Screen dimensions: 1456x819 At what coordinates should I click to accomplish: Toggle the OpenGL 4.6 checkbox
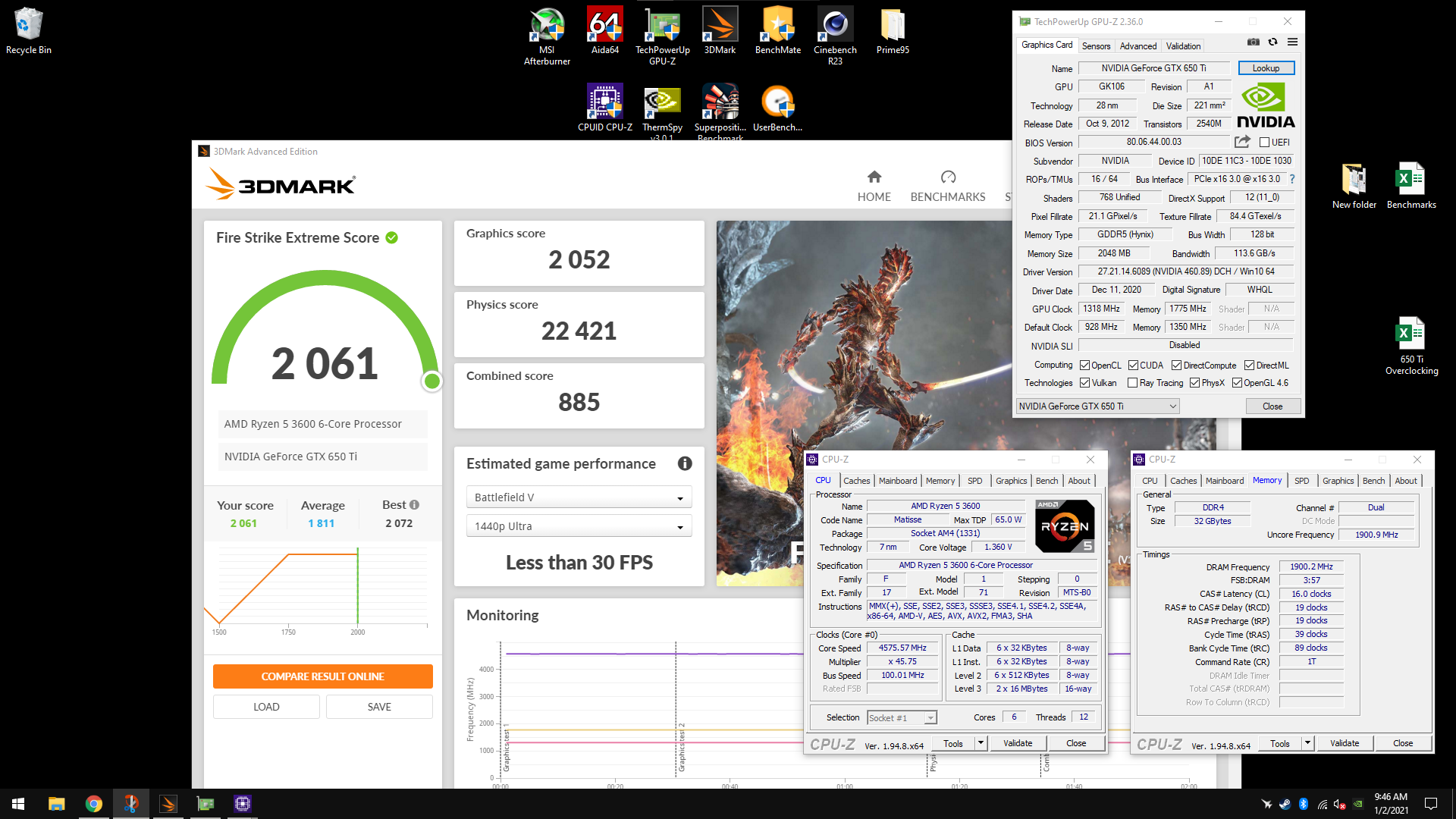click(x=1237, y=383)
